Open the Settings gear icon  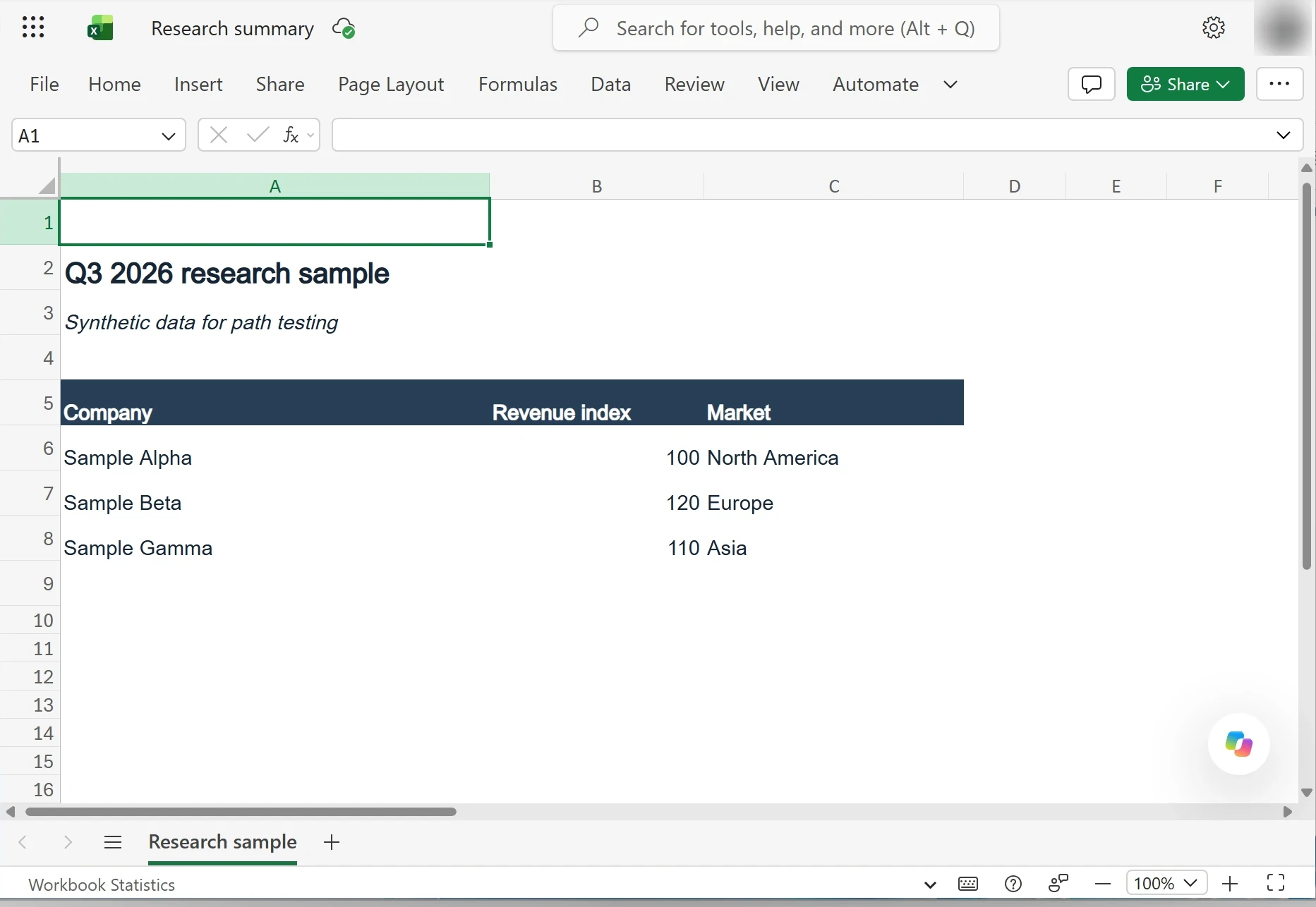(x=1213, y=28)
